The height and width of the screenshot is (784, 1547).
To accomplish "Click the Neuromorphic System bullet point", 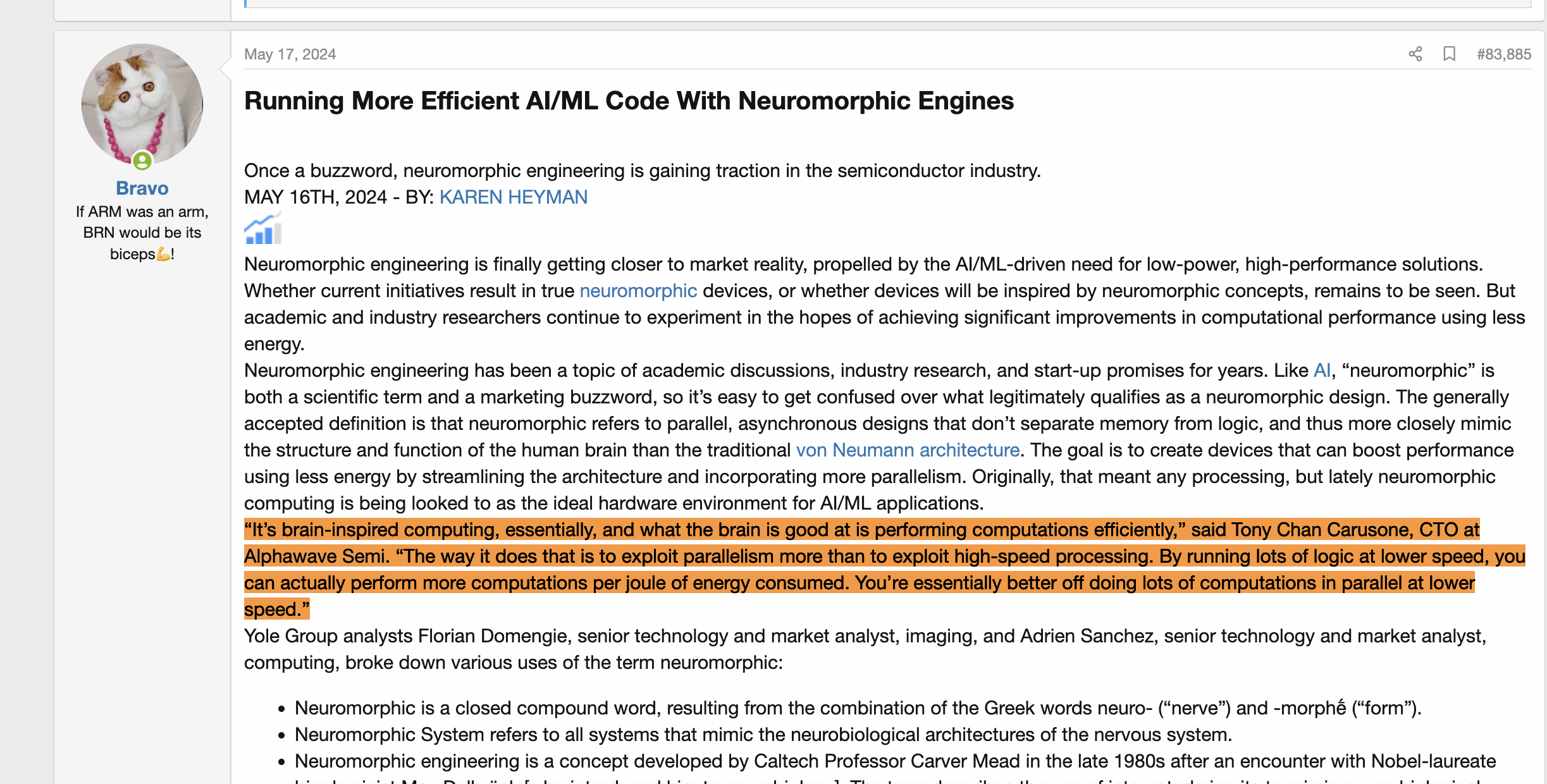I will tap(763, 735).
